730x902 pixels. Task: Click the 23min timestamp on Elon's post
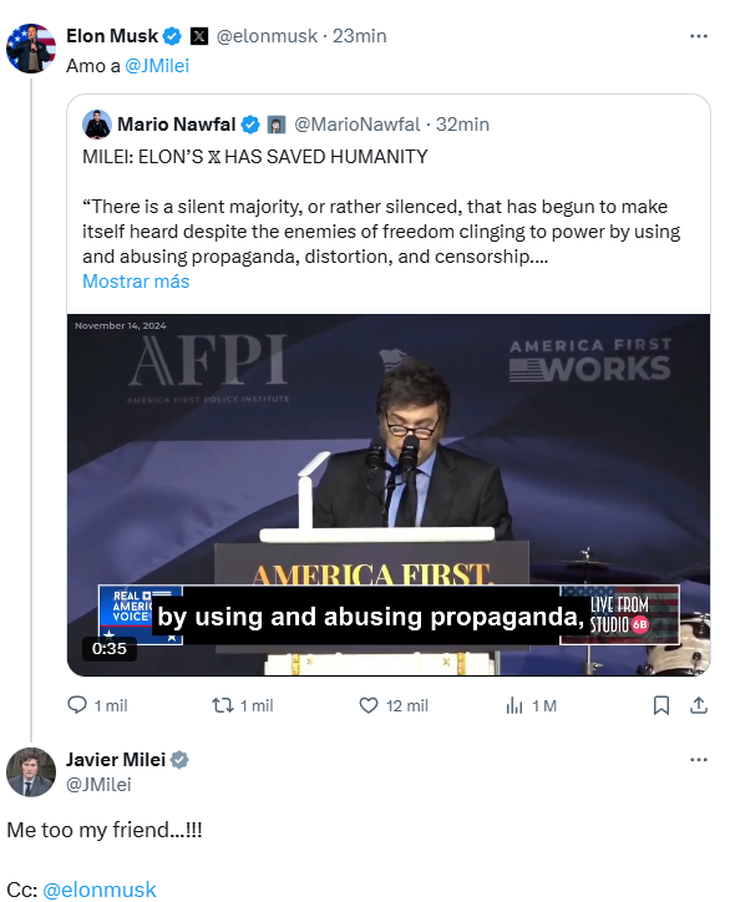click(x=359, y=36)
